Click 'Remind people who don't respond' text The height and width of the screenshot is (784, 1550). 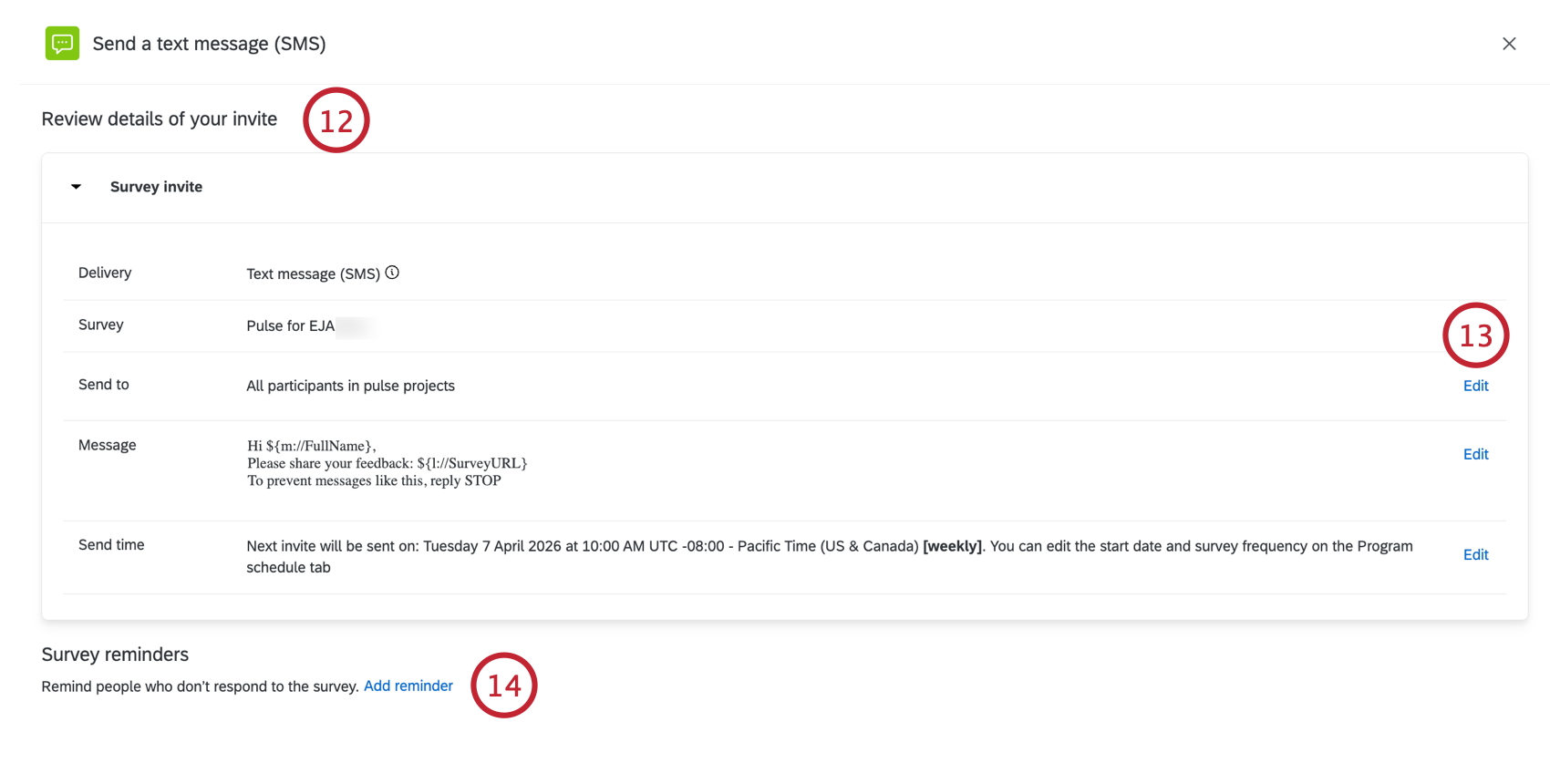coord(200,686)
